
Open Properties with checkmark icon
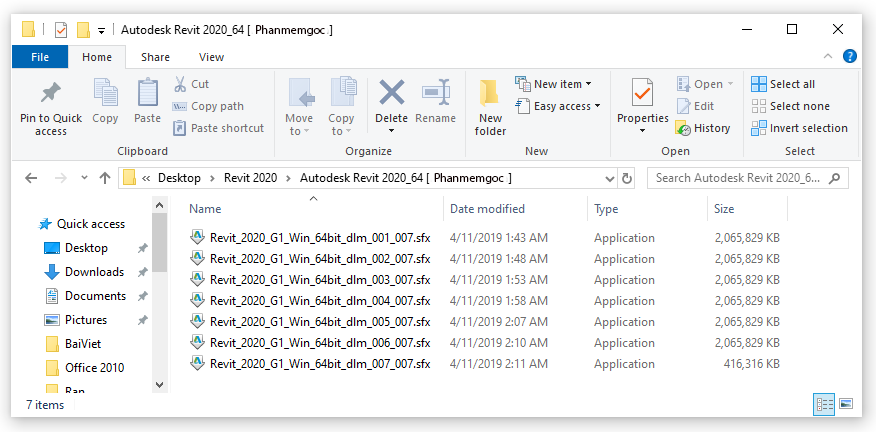(x=642, y=92)
